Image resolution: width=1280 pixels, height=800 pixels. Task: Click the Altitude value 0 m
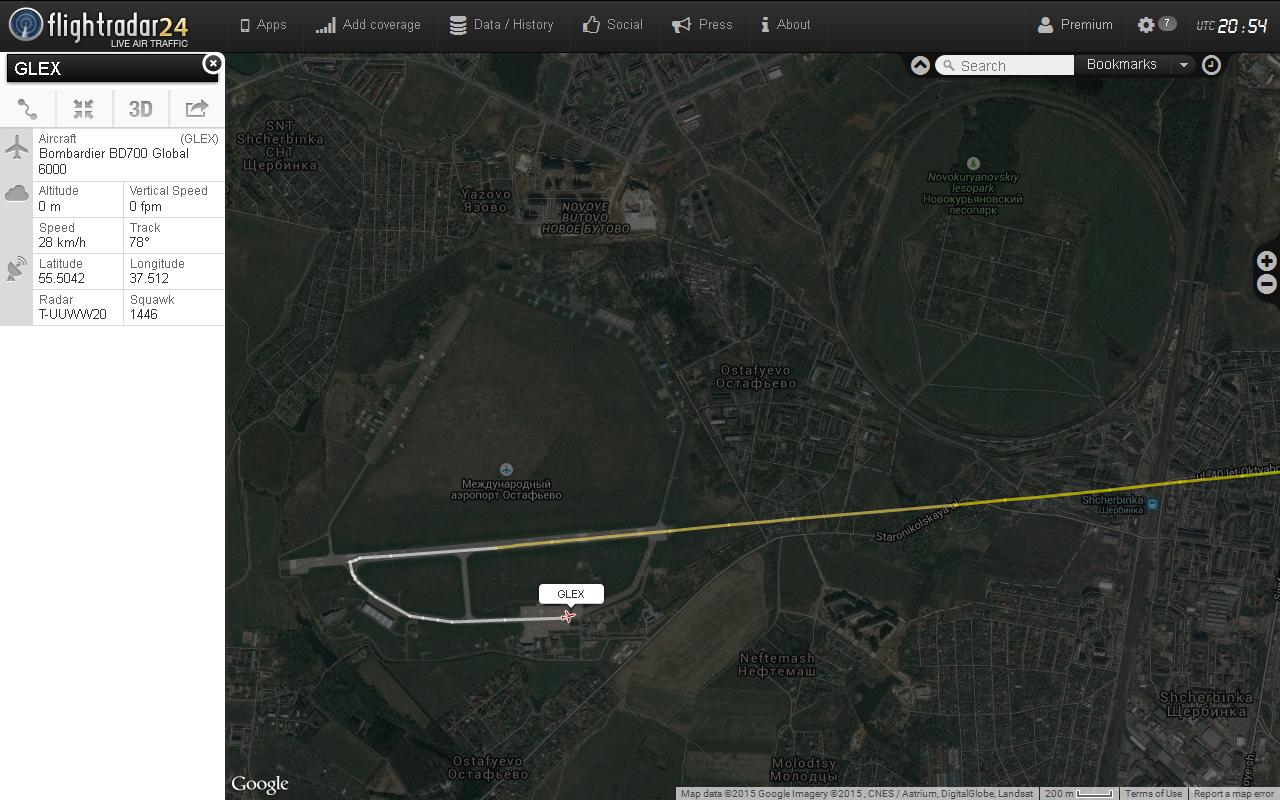point(50,206)
